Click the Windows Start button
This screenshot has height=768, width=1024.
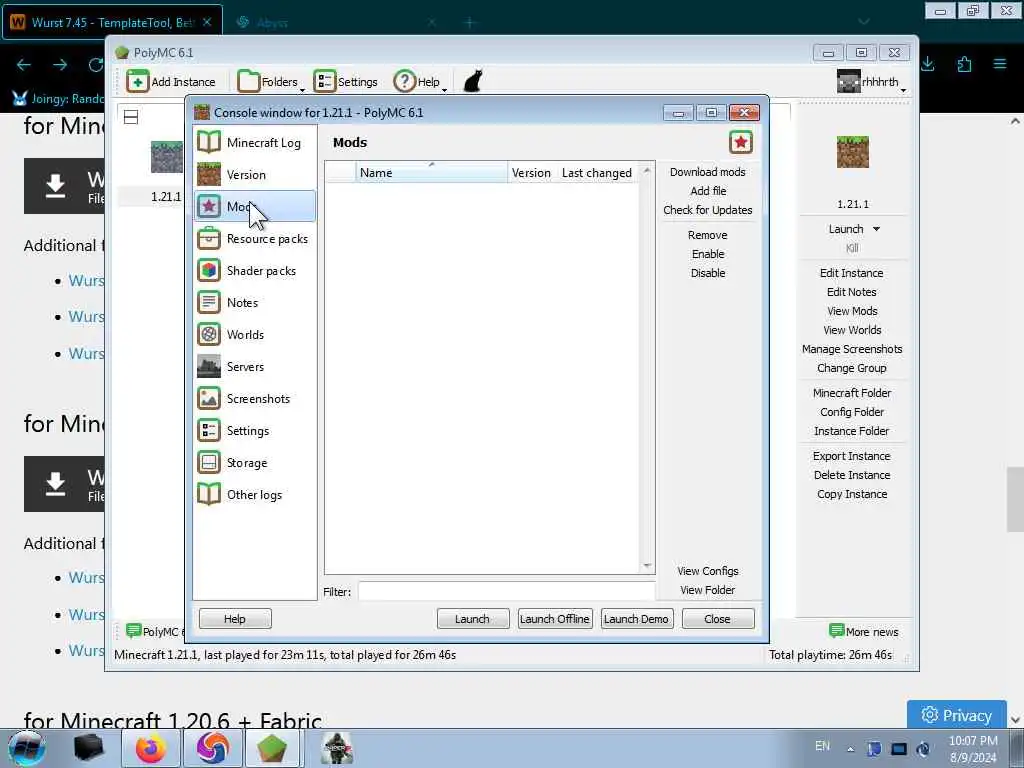pyautogui.click(x=26, y=748)
